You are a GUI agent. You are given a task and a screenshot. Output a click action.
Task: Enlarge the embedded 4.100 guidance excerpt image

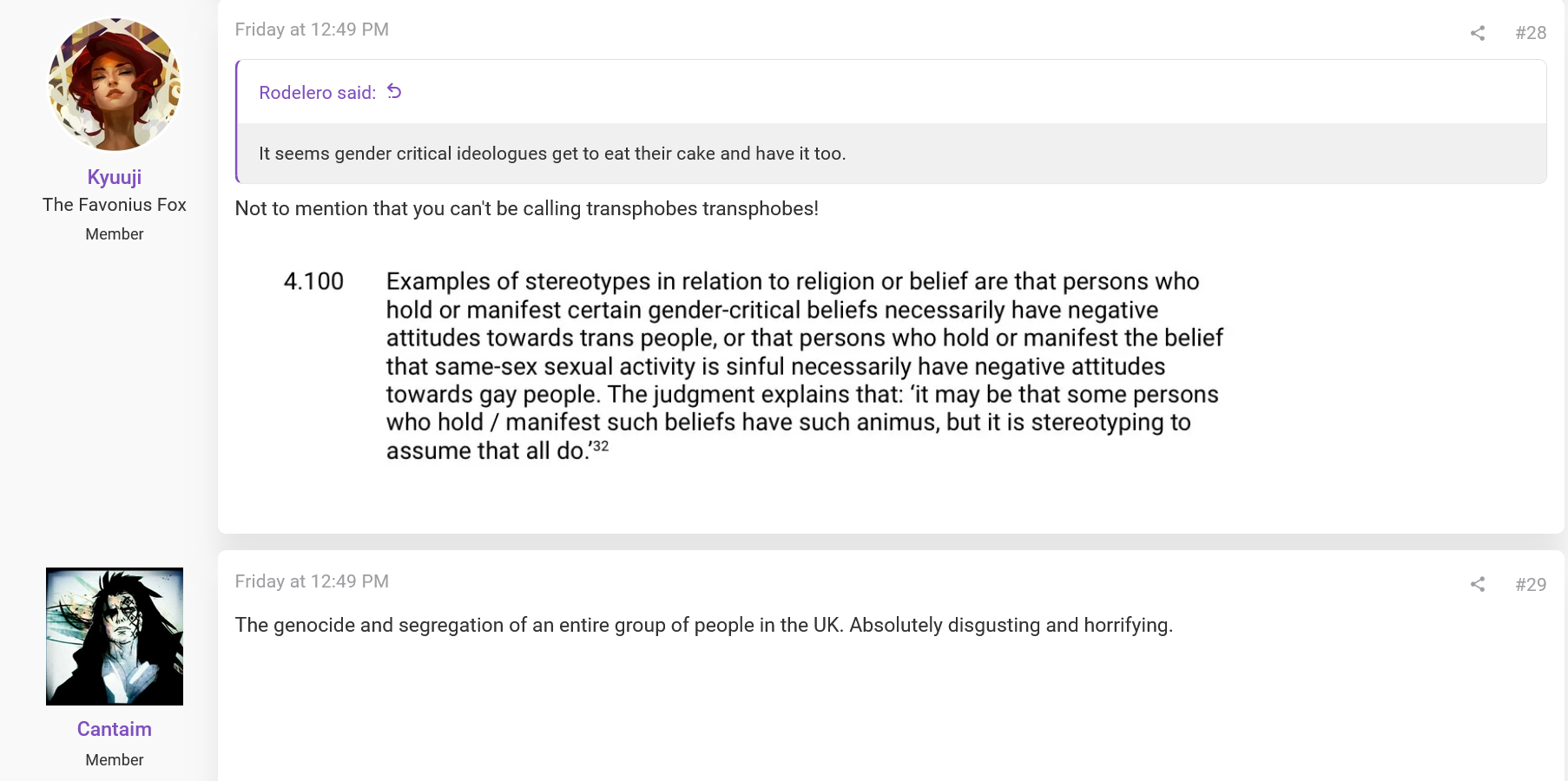pos(754,365)
